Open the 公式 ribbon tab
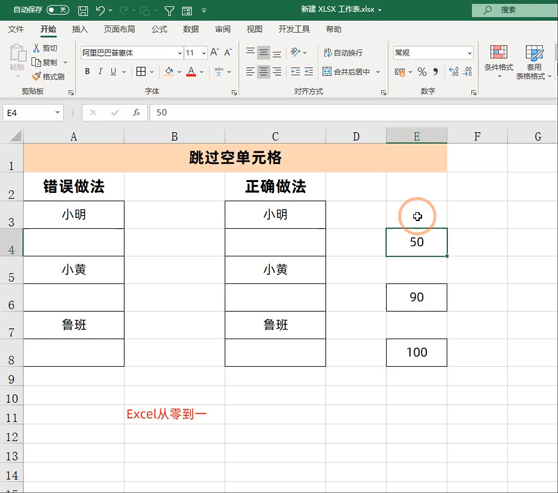 click(x=159, y=29)
